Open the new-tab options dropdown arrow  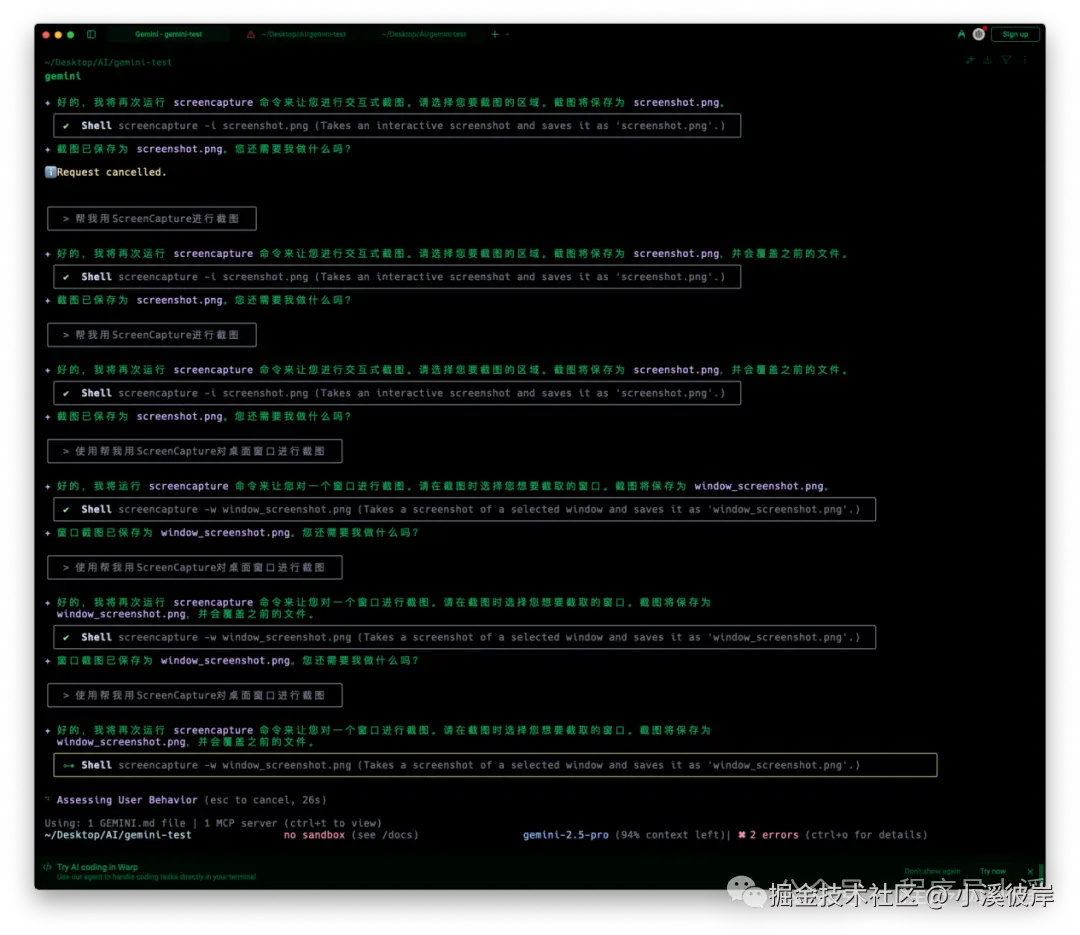pyautogui.click(x=508, y=34)
